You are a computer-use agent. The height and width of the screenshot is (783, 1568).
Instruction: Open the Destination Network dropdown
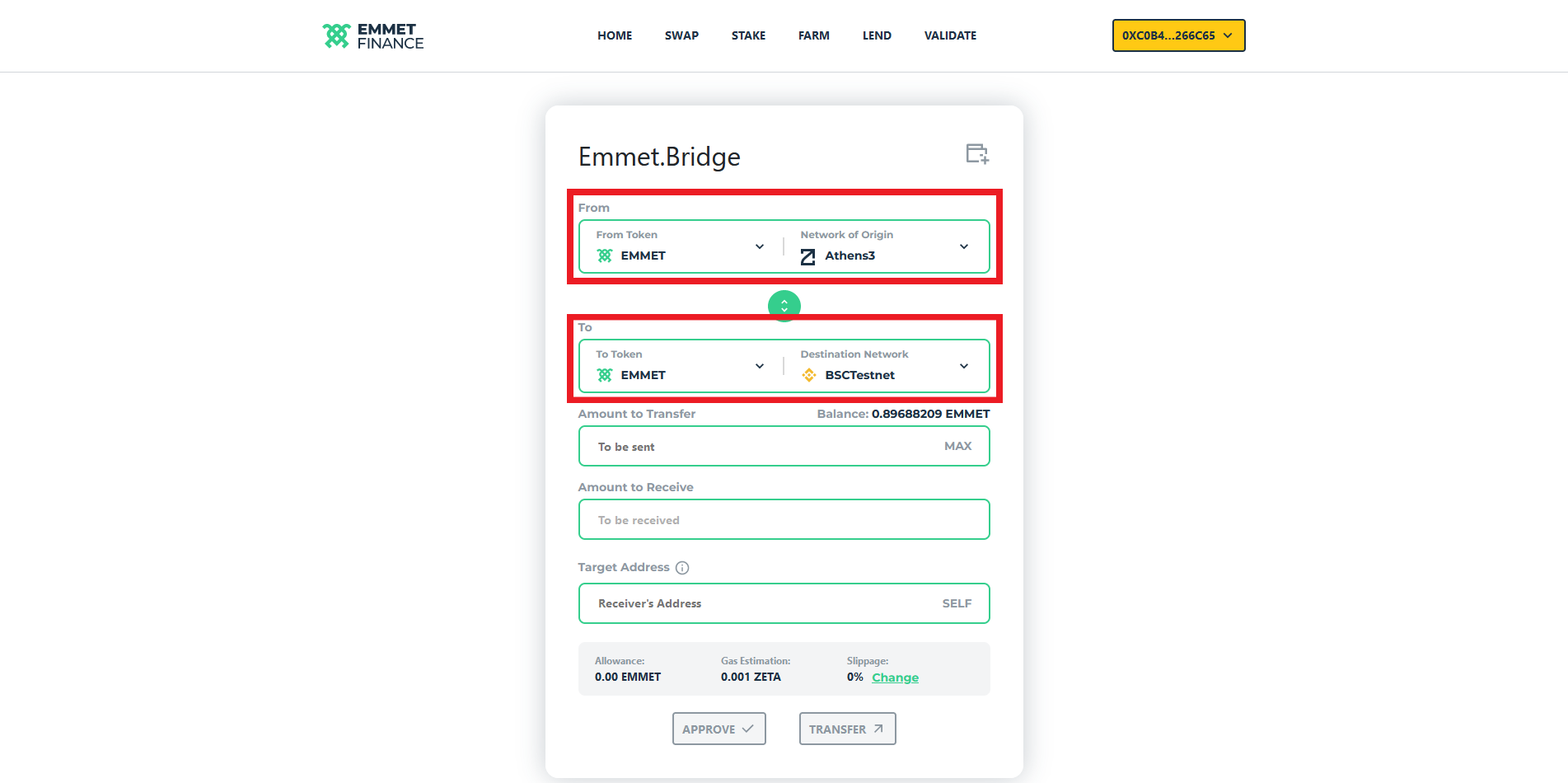(963, 366)
